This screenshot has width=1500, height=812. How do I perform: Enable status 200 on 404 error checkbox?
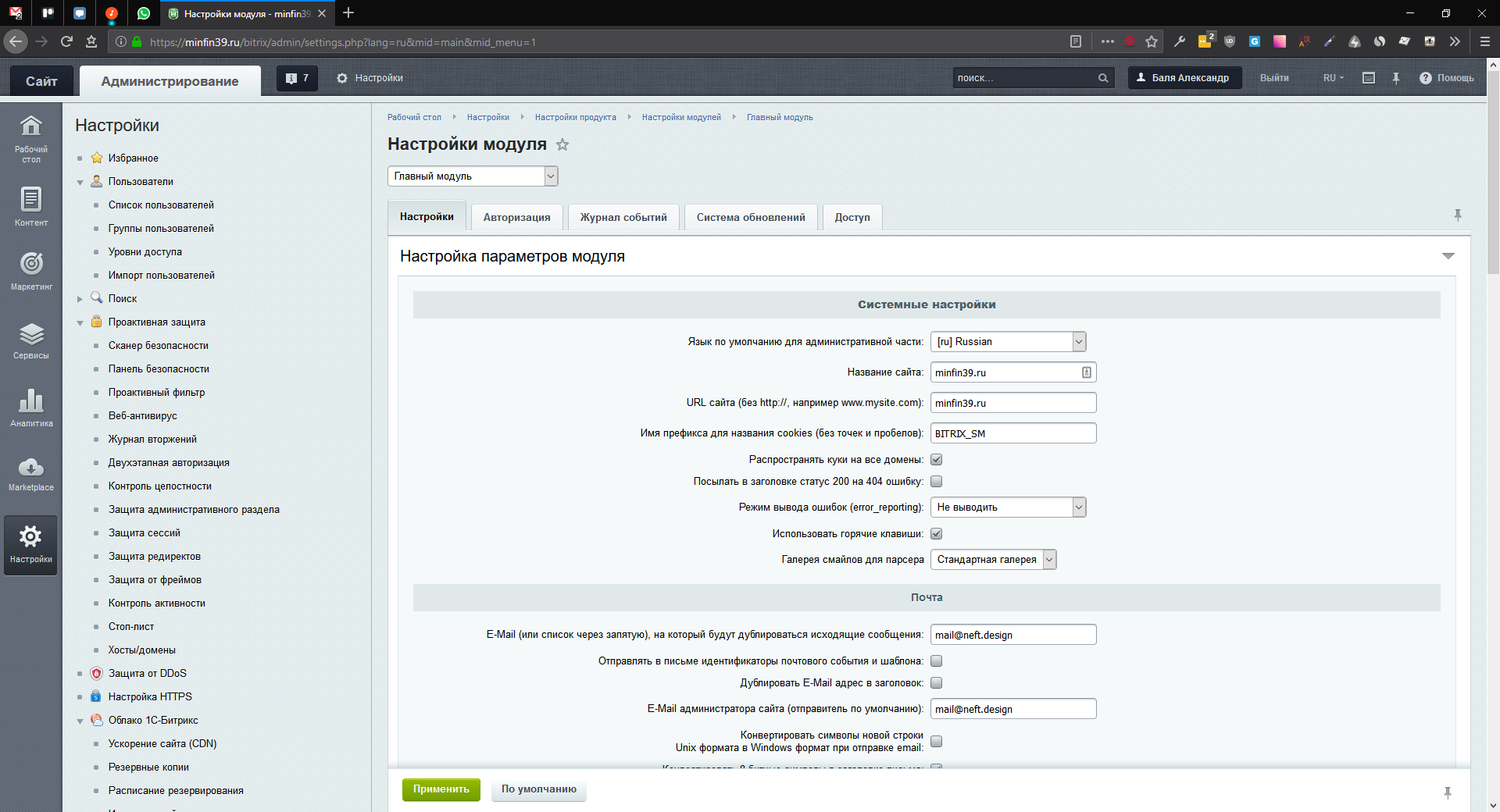click(x=936, y=482)
